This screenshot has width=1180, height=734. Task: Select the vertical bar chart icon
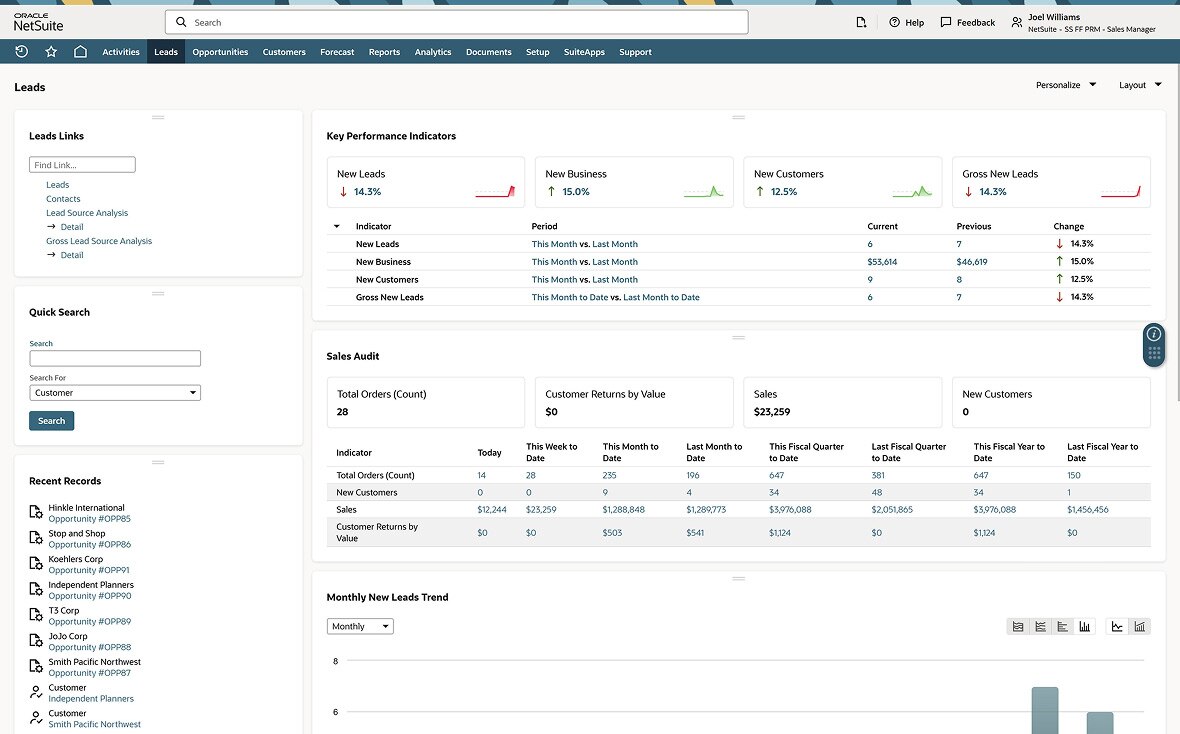[1085, 627]
